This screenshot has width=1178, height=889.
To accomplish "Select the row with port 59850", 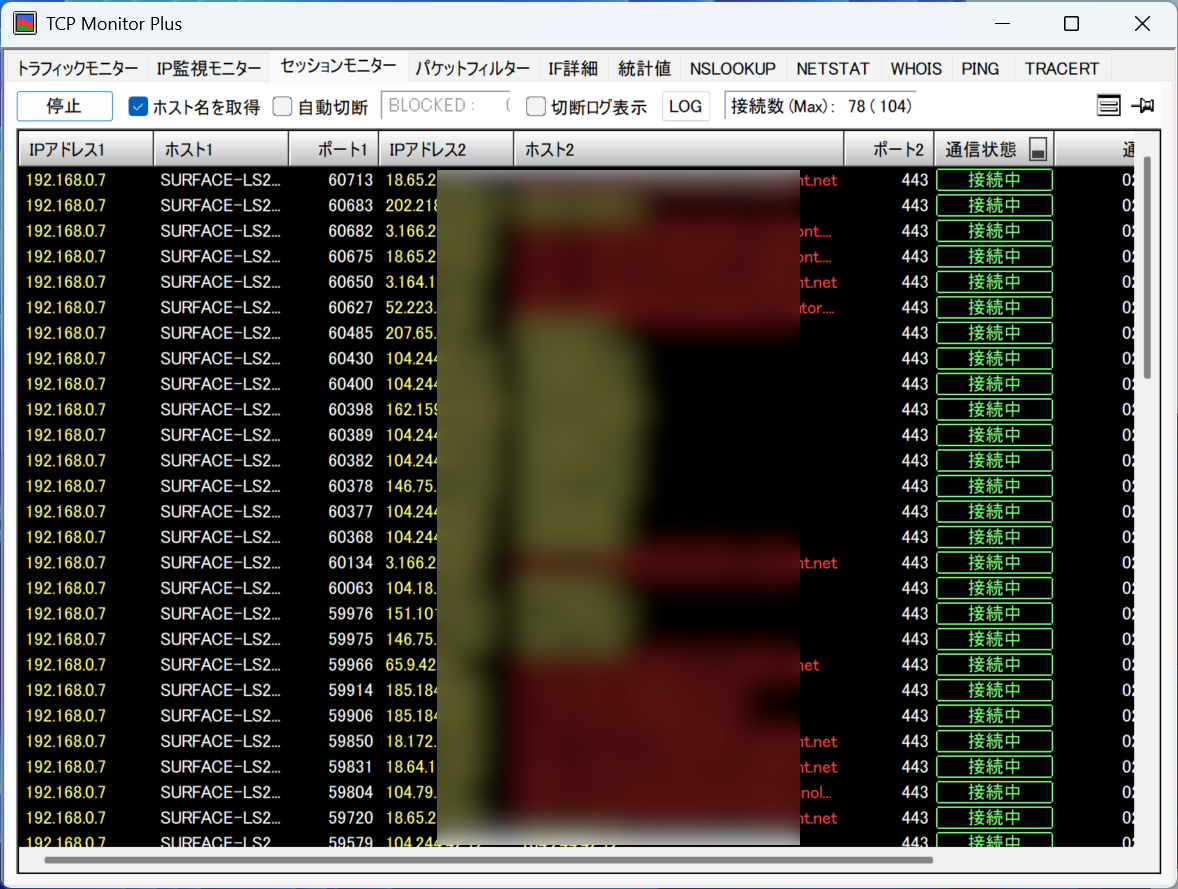I will (x=576, y=742).
